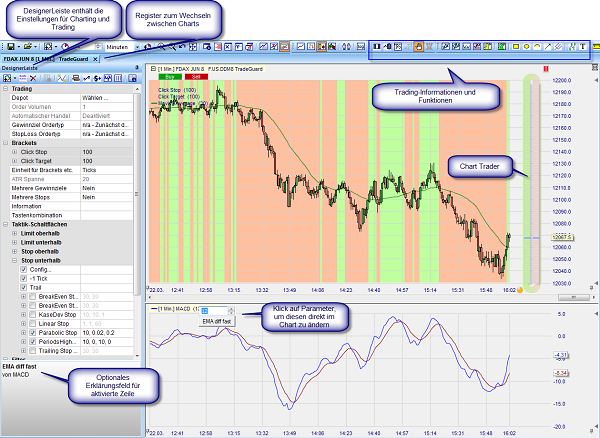Viewport: 600px width, 438px height.
Task: Select the ellipse drawing tool in toolbar
Action: 527,46
